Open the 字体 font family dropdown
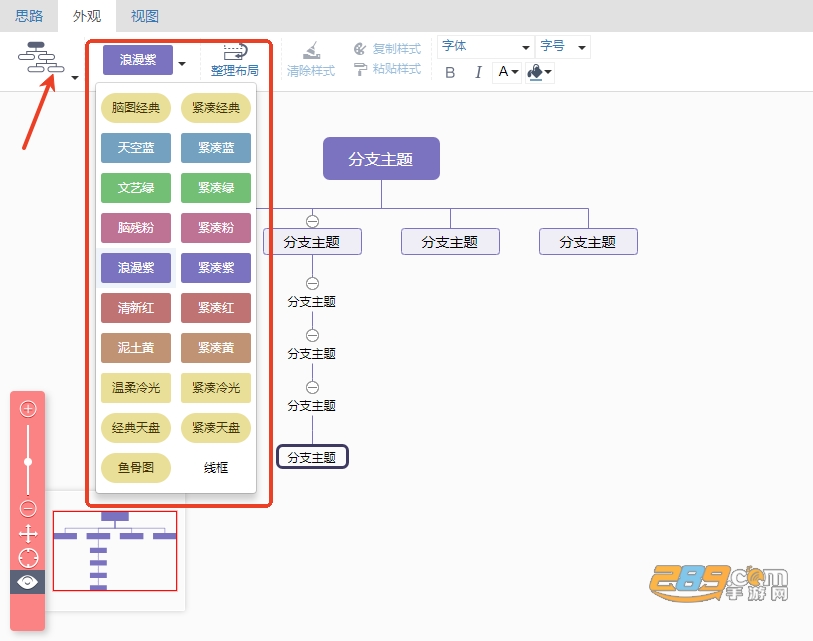Image resolution: width=813 pixels, height=641 pixels. point(485,47)
